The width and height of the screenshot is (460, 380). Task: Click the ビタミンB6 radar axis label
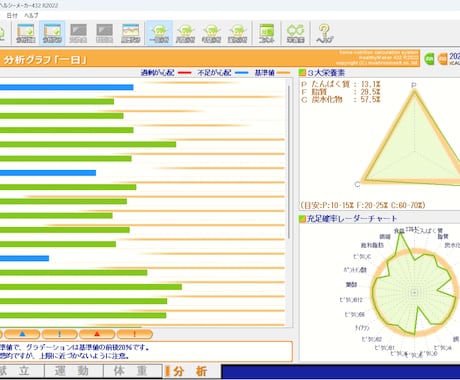tap(355, 314)
